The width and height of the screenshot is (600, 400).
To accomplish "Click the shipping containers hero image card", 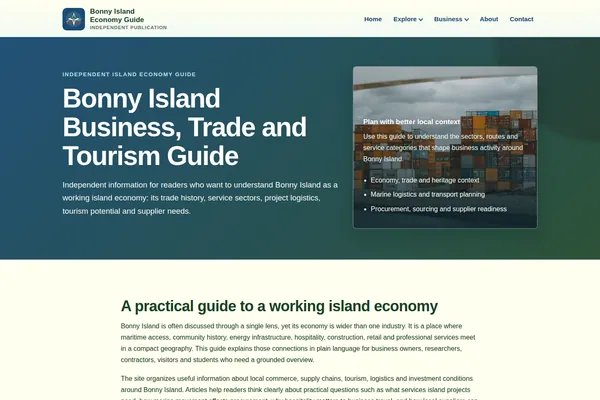I will pos(445,147).
